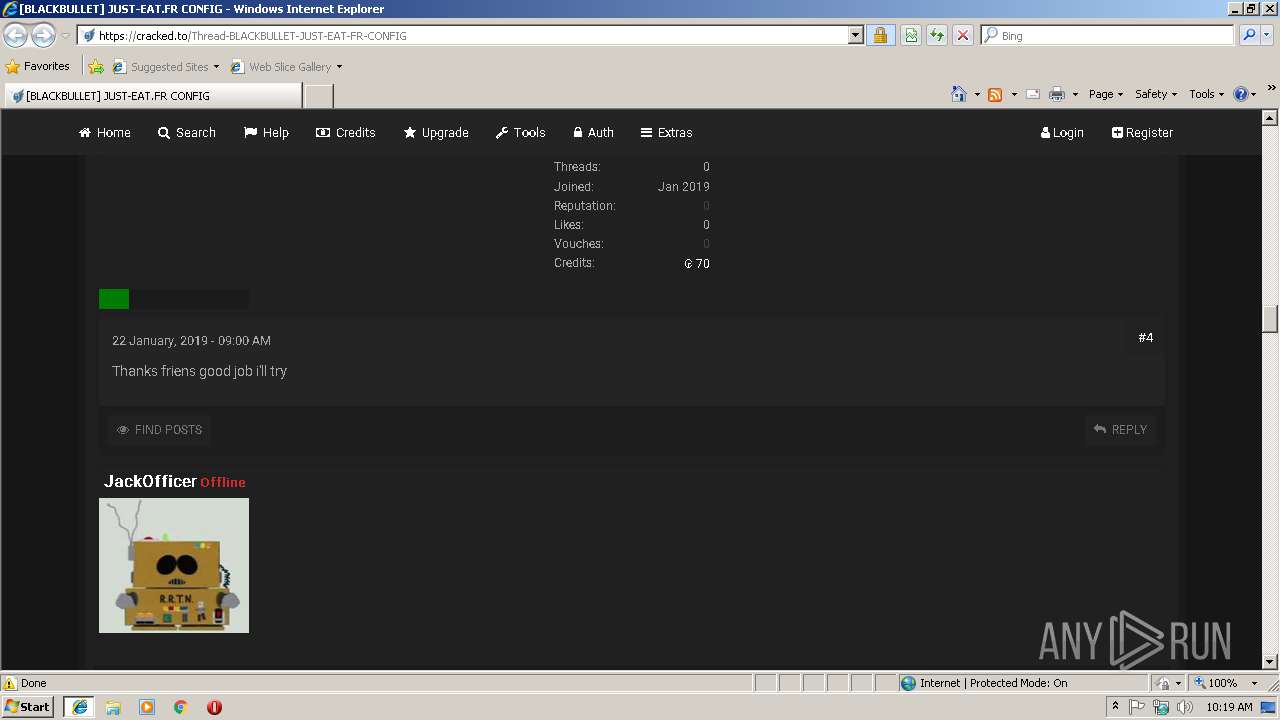The height and width of the screenshot is (720, 1280).
Task: Open the Page menu dropdown
Action: click(1106, 94)
